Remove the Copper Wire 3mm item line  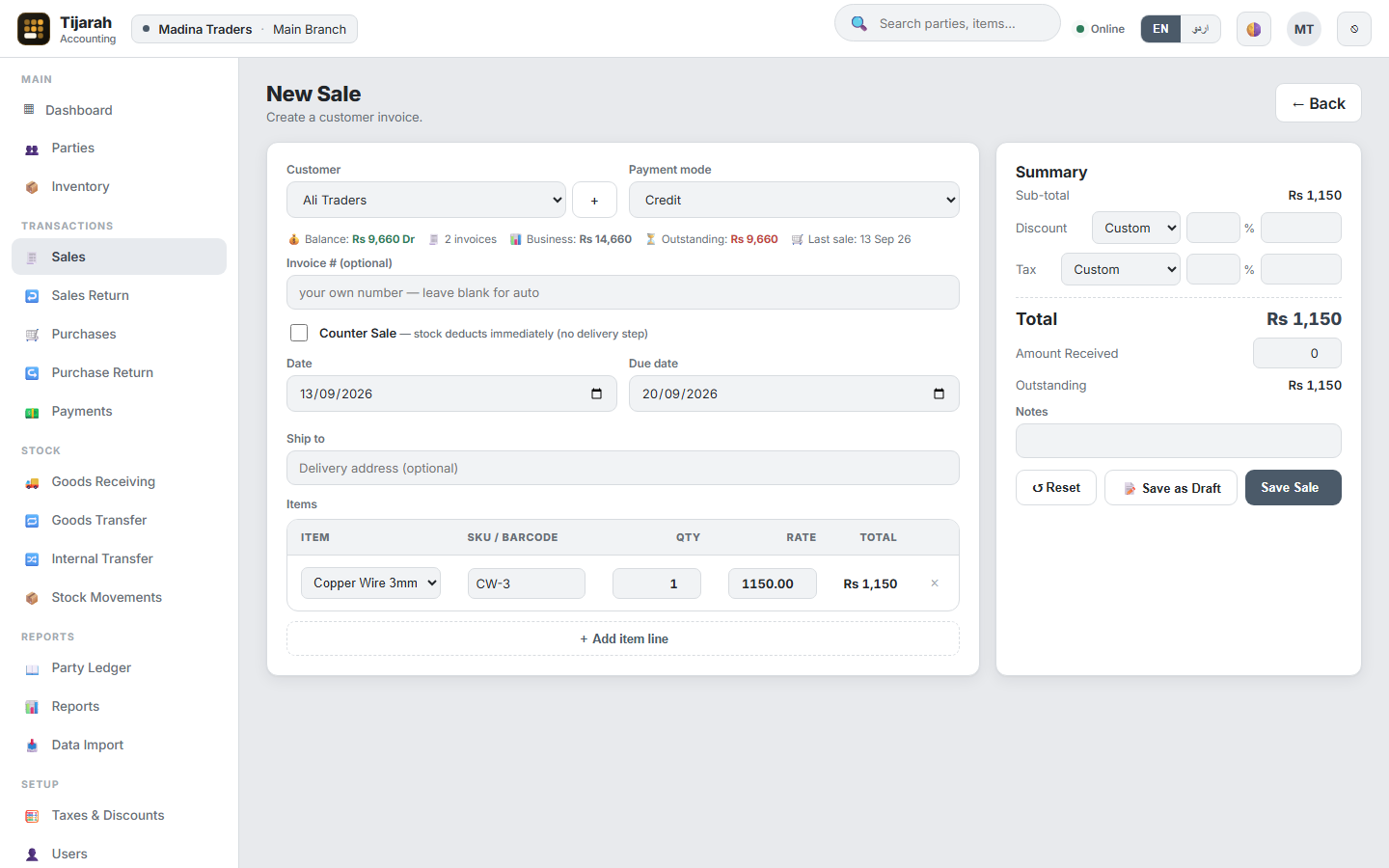[934, 583]
